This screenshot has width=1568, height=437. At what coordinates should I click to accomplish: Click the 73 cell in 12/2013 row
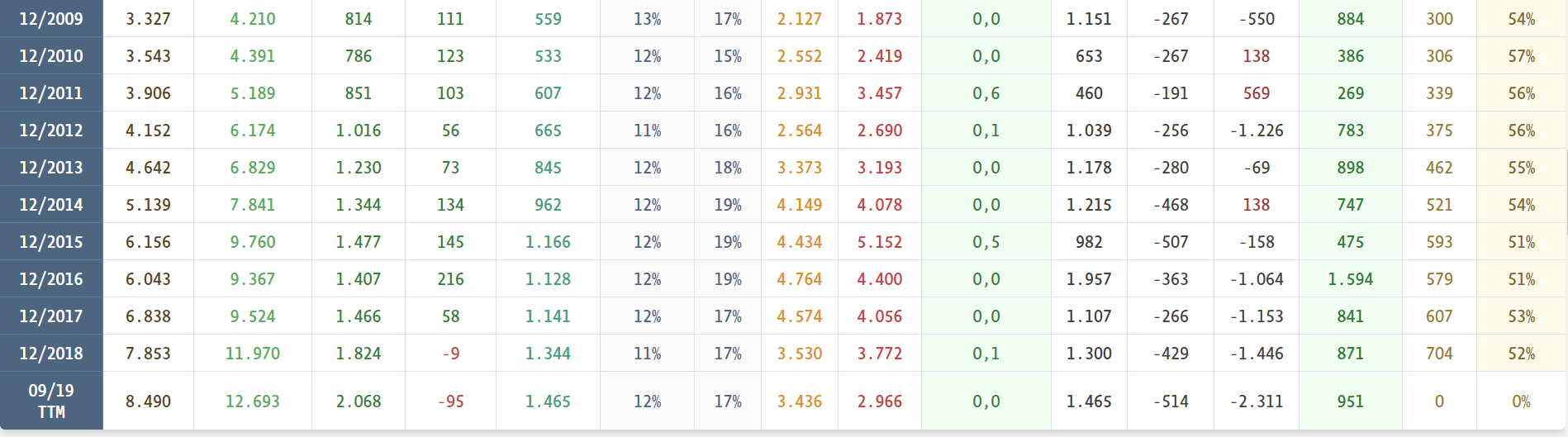click(451, 168)
